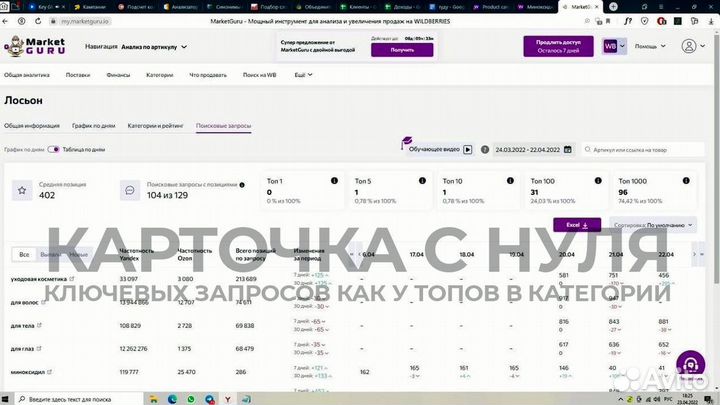Image resolution: width=720 pixels, height=405 pixels.
Task: Export table with Excel button
Action: pyautogui.click(x=577, y=225)
